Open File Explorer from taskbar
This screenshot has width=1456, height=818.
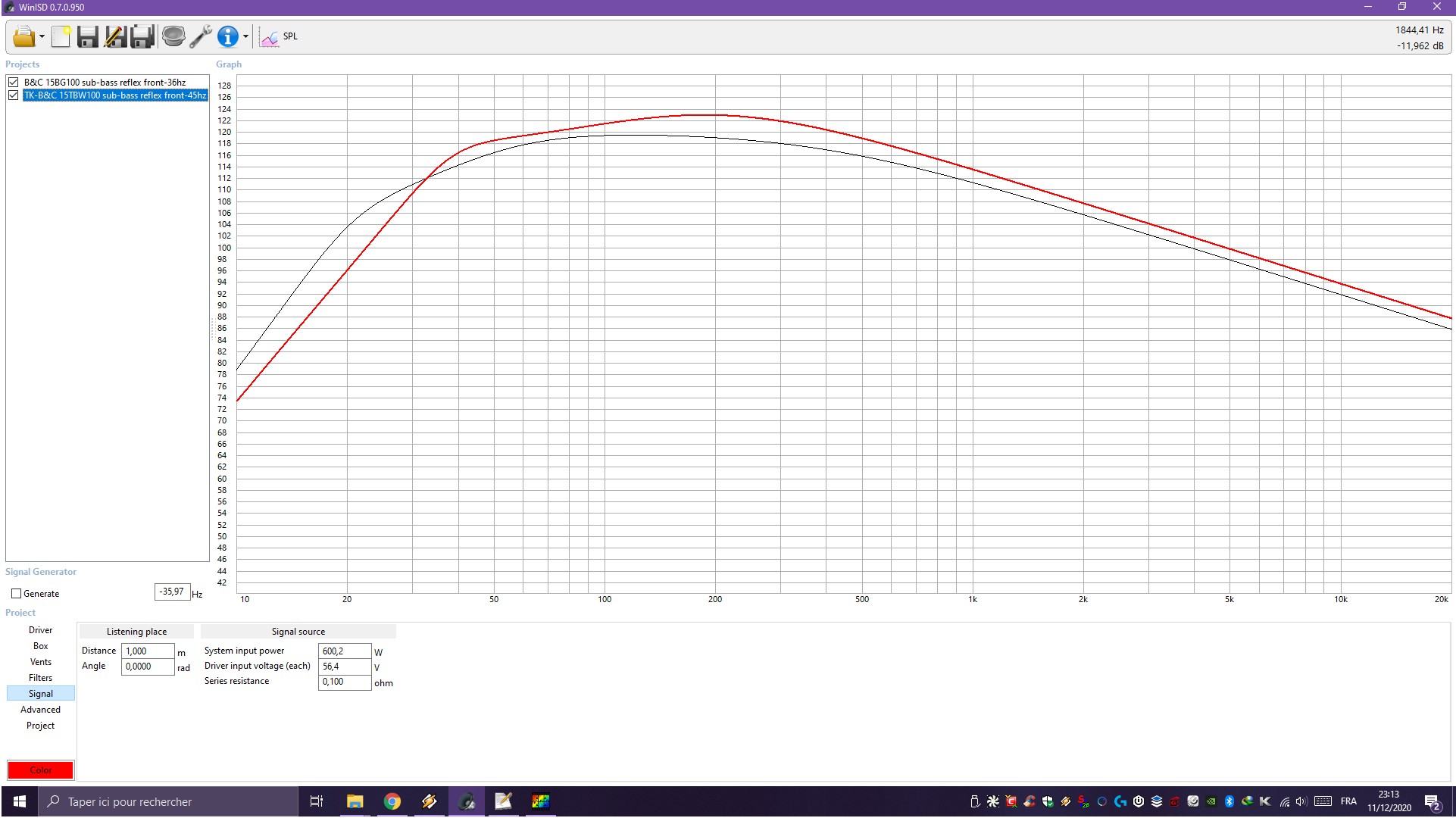coord(355,801)
